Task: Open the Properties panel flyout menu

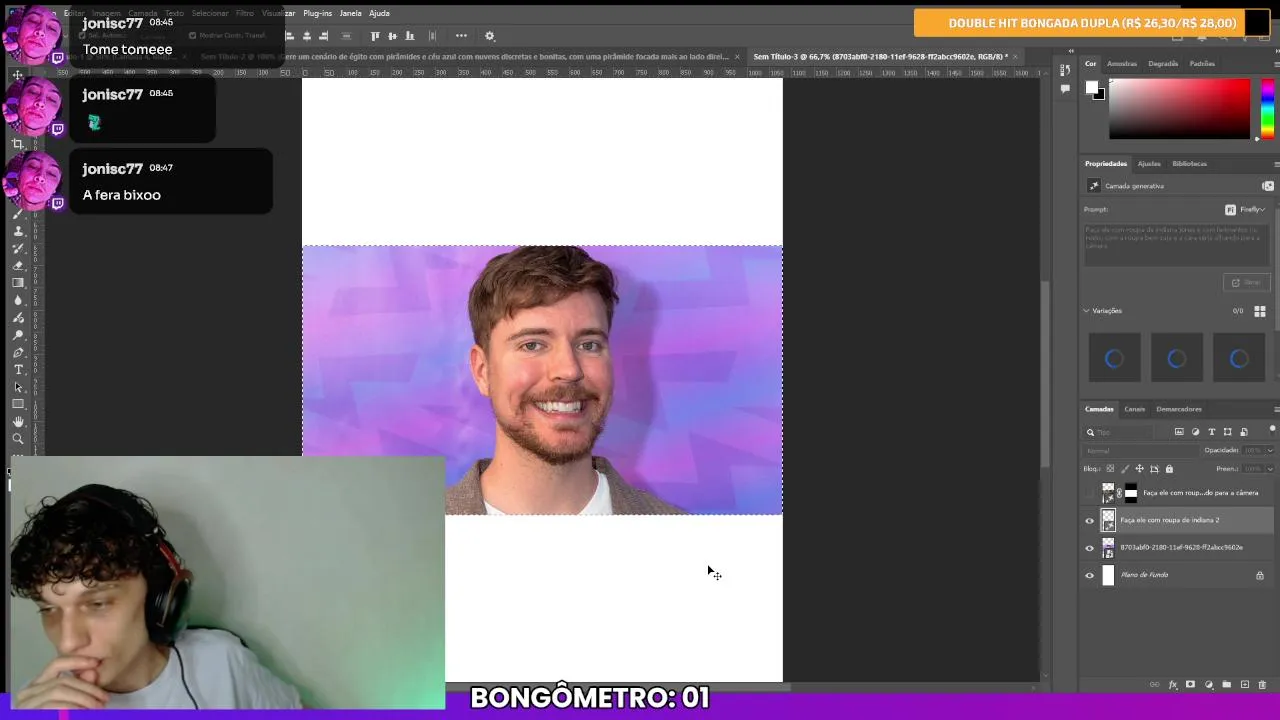Action: [x=1276, y=164]
